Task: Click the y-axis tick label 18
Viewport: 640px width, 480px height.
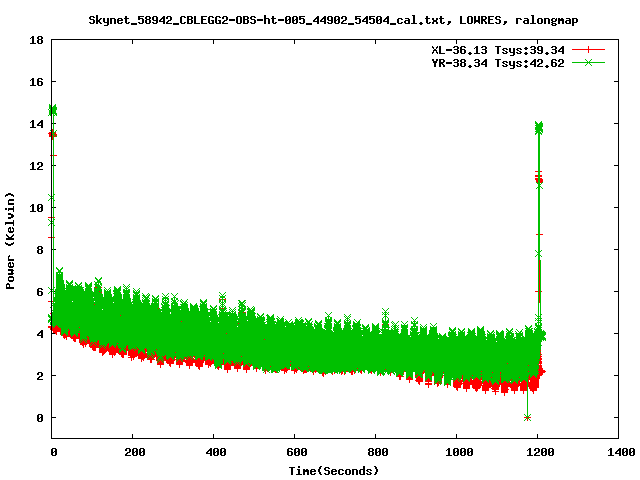Action: 36,40
